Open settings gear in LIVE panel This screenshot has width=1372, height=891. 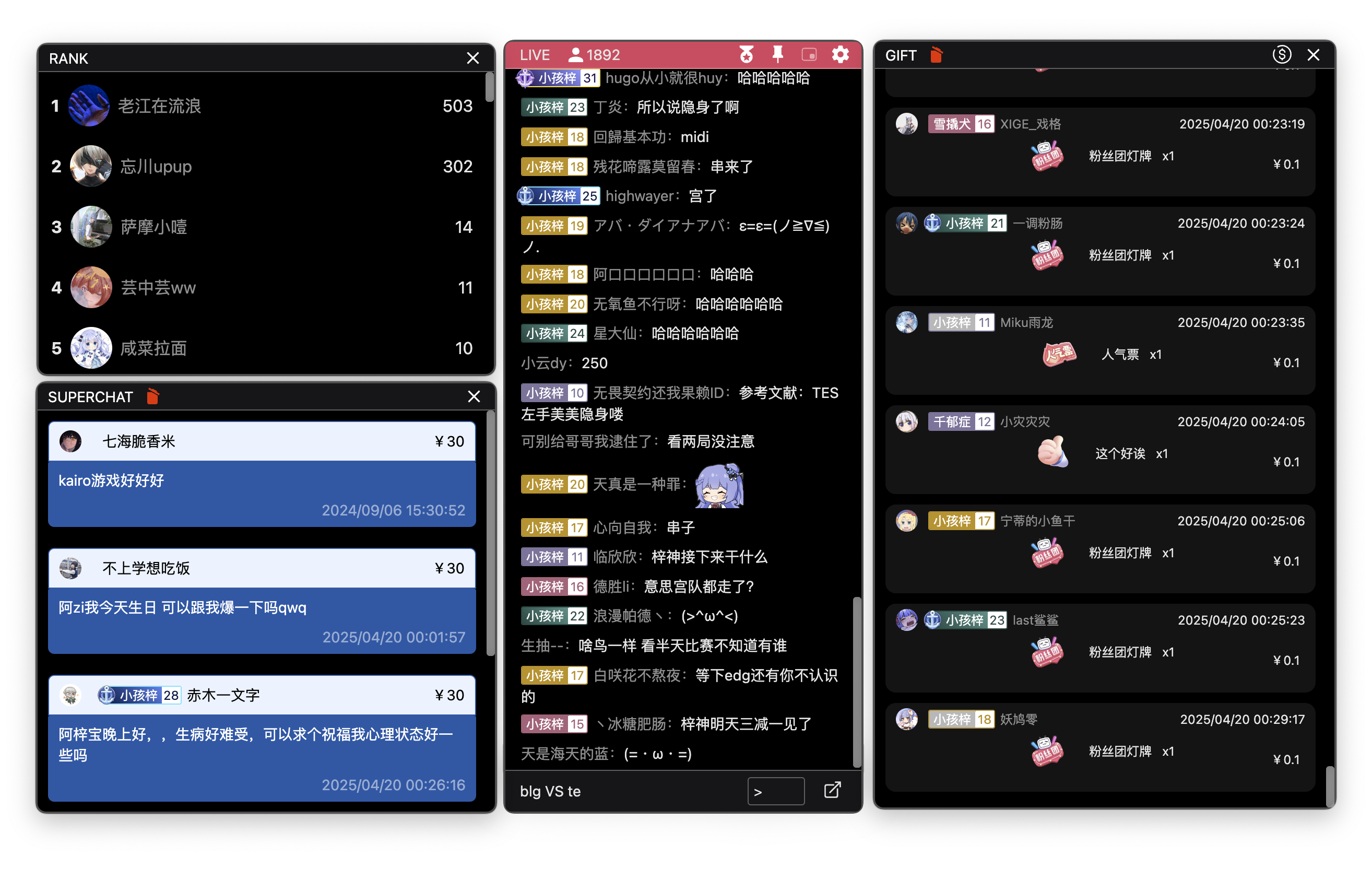tap(841, 55)
